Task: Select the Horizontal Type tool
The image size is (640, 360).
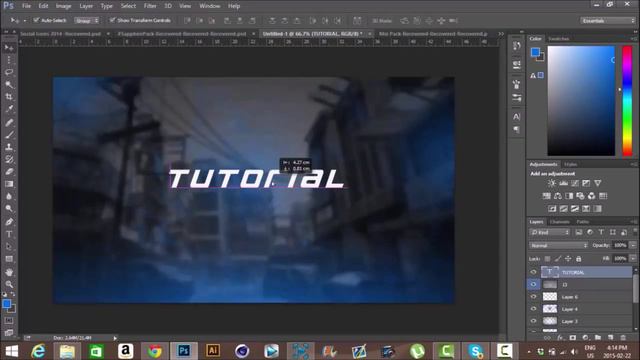Action: (x=9, y=234)
